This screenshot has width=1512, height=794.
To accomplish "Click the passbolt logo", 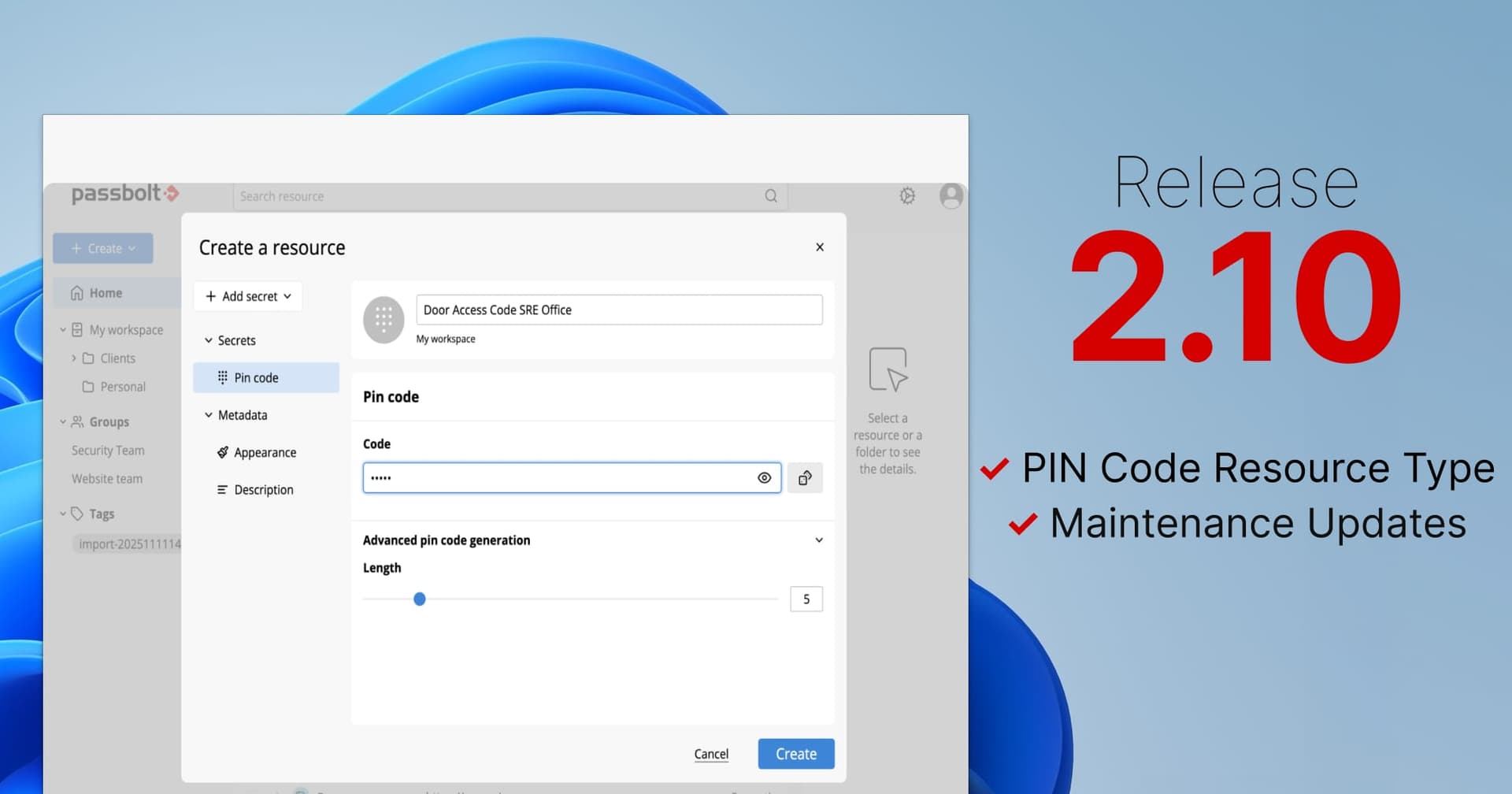I will pyautogui.click(x=125, y=194).
